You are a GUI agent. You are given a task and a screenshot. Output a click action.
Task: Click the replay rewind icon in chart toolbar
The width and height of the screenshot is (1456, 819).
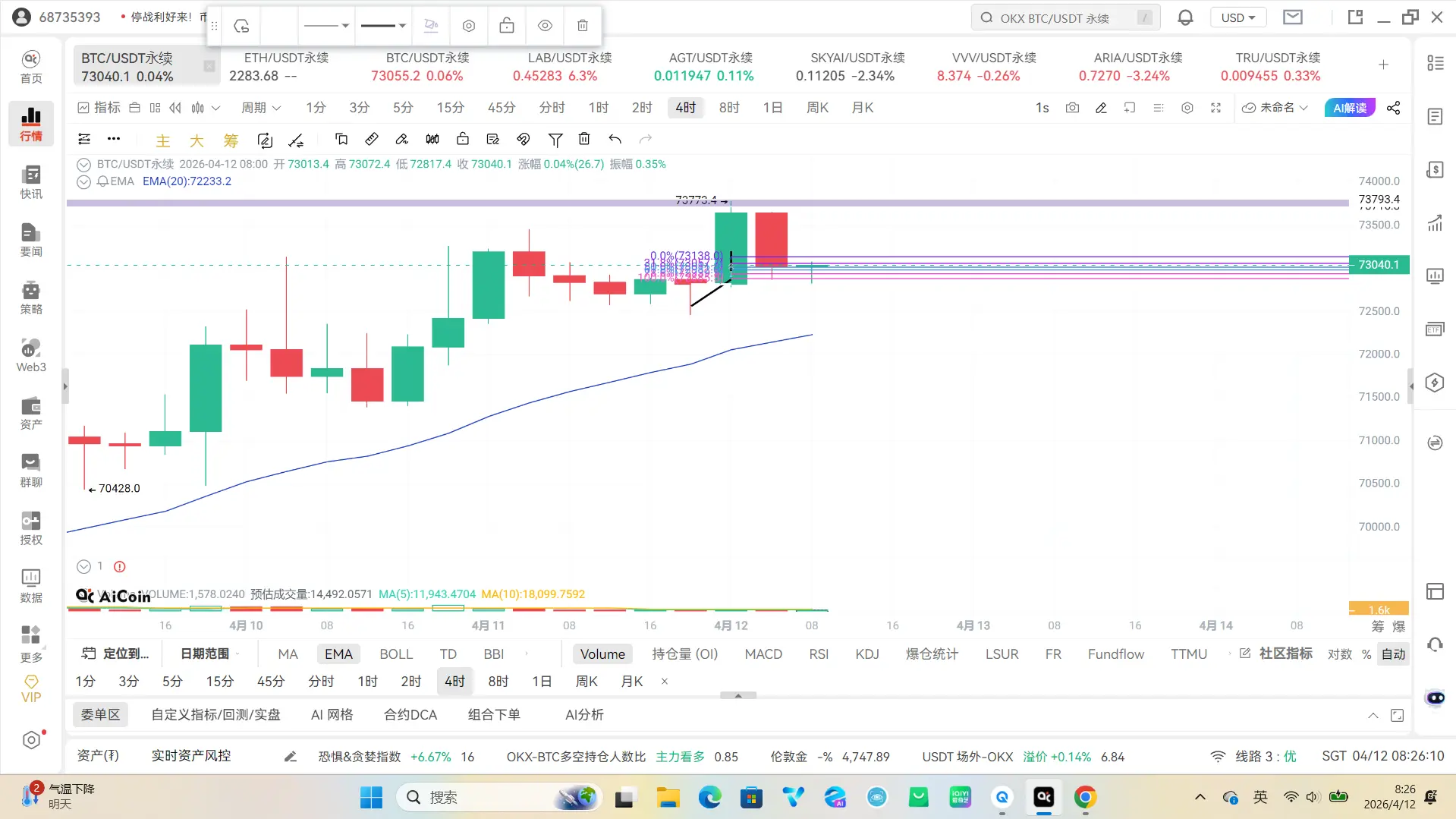click(x=175, y=108)
